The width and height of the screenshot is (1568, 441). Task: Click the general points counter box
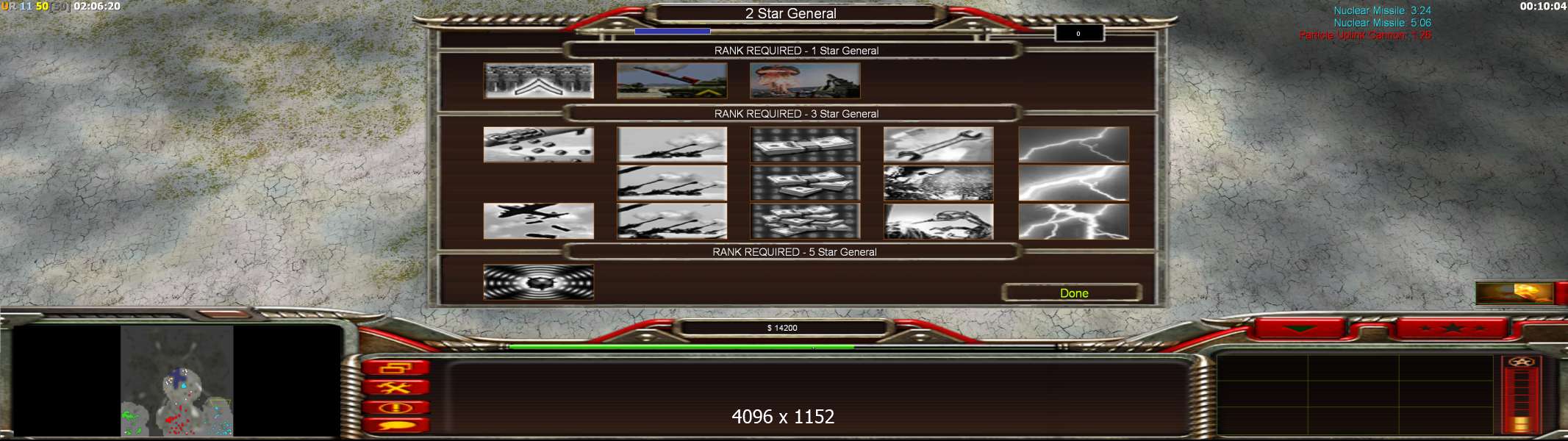coord(1078,33)
